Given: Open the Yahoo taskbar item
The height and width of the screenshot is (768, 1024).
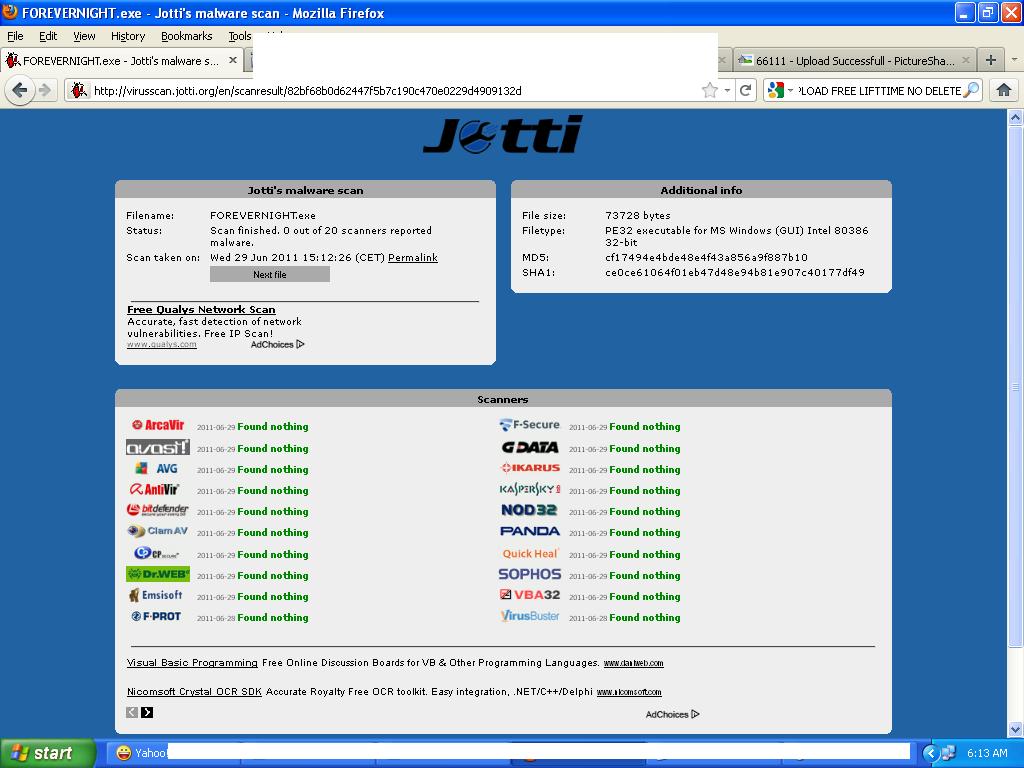Looking at the screenshot, I should click(x=140, y=753).
